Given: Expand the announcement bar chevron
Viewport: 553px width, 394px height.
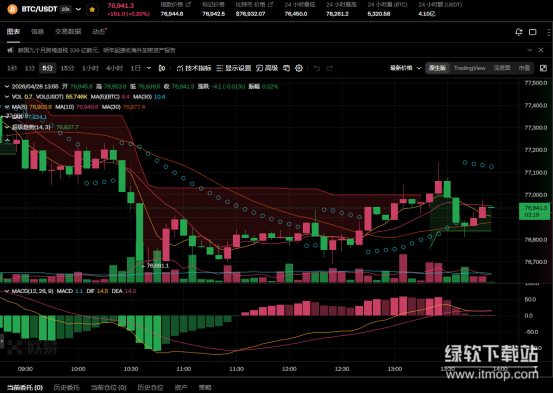Looking at the screenshot, I should 529,50.
